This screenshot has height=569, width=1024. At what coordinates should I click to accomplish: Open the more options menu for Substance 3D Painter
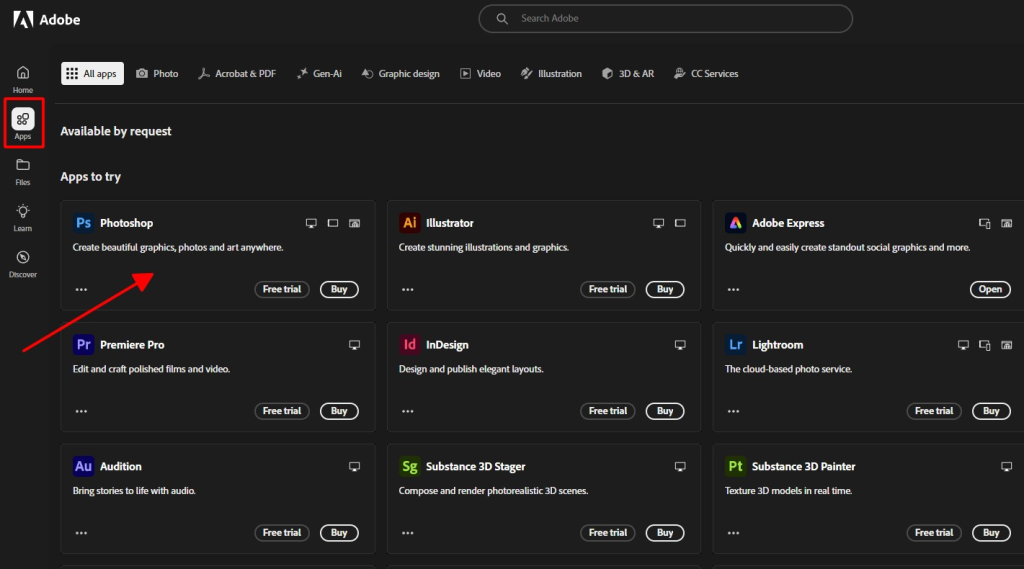click(733, 532)
